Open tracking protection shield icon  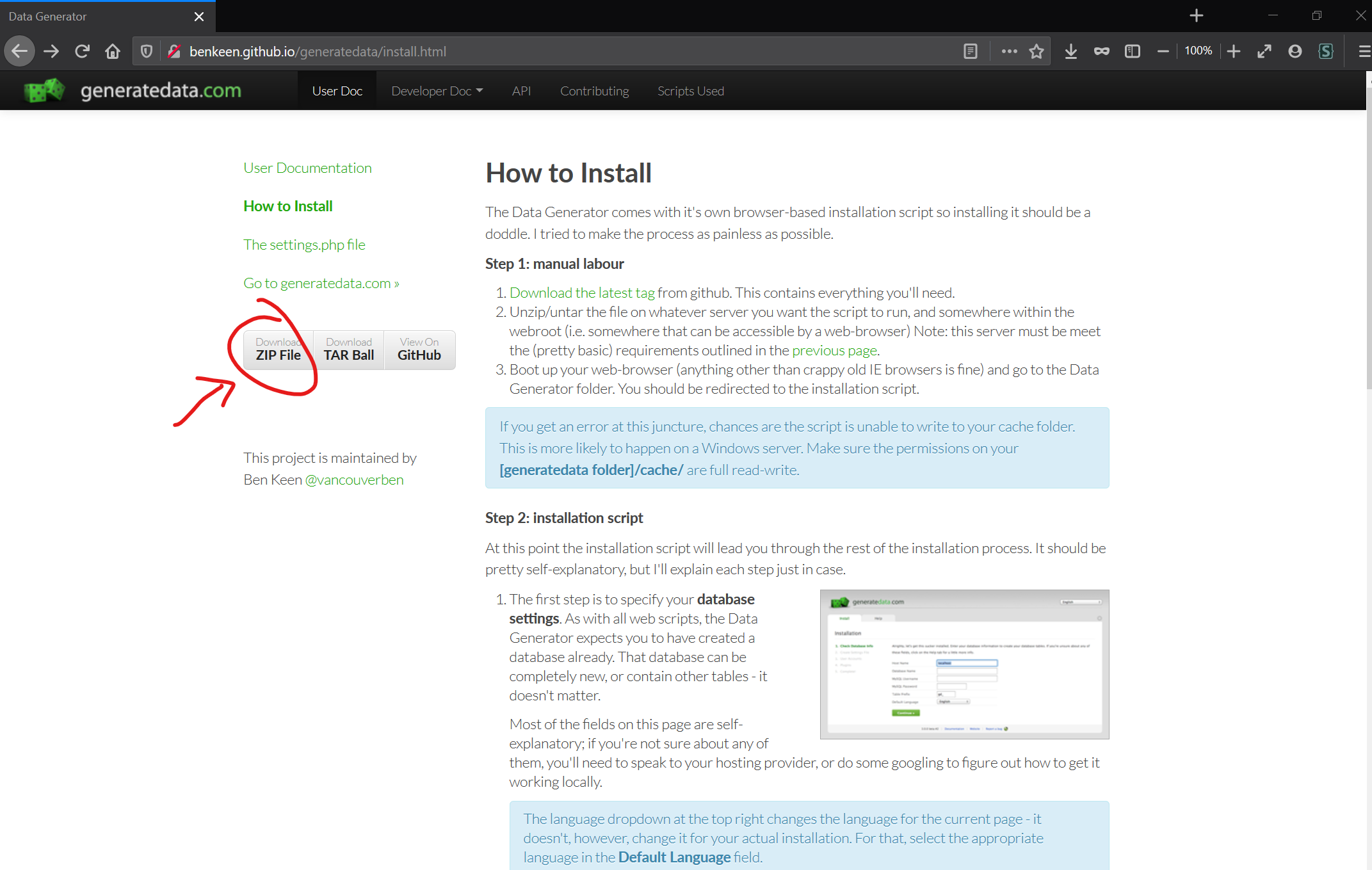tap(147, 51)
